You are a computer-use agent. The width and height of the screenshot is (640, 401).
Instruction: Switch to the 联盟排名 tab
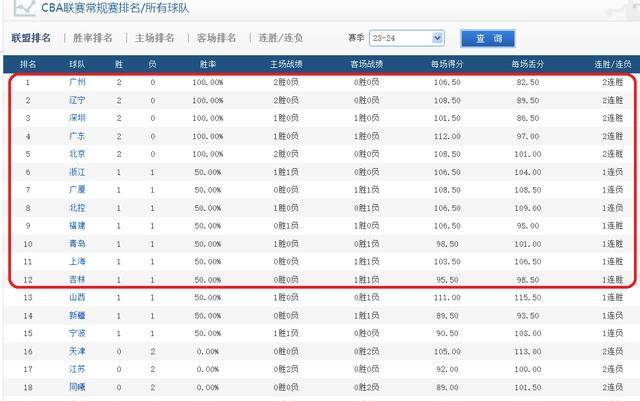click(31, 38)
